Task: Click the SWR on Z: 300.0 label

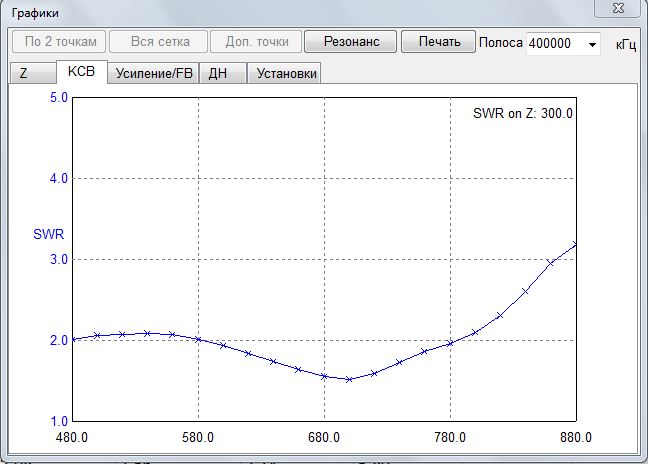Action: [523, 113]
